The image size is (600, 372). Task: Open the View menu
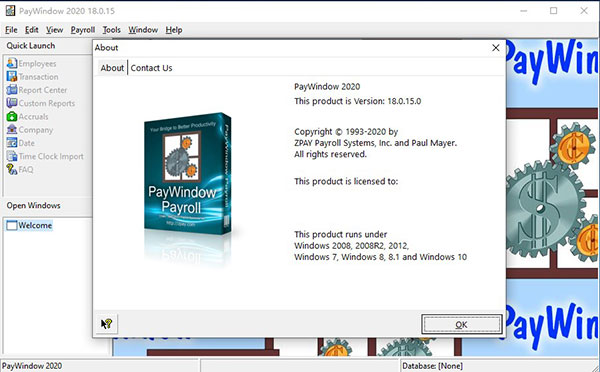(54, 30)
